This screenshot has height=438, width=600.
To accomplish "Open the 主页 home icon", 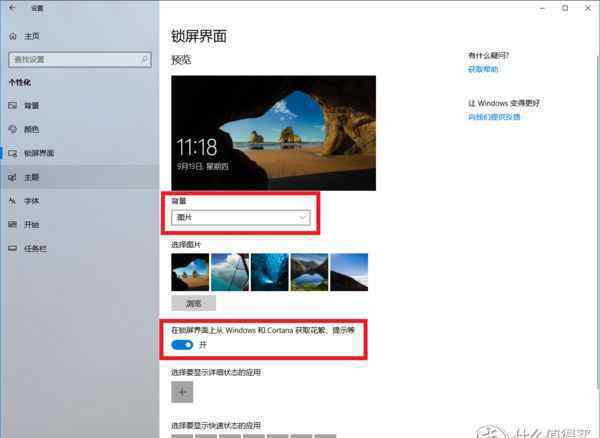I will 13,36.
